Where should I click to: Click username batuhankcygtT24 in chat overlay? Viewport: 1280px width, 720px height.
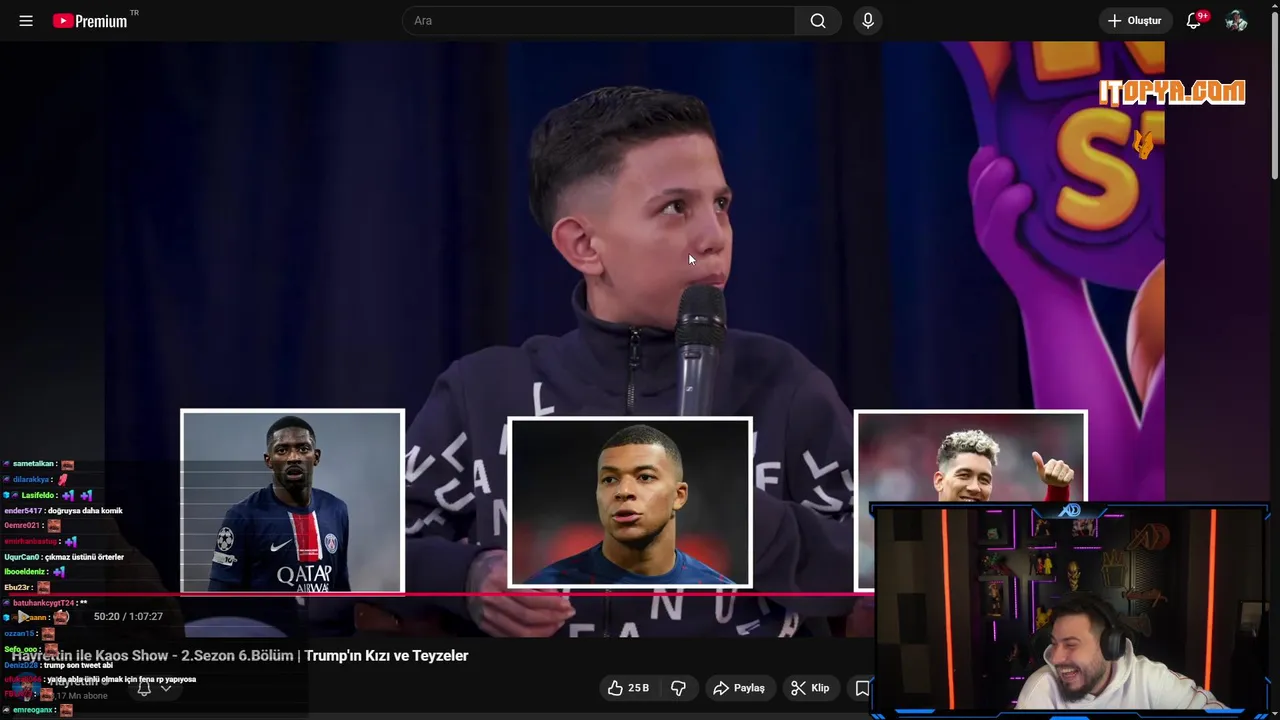click(x=43, y=603)
